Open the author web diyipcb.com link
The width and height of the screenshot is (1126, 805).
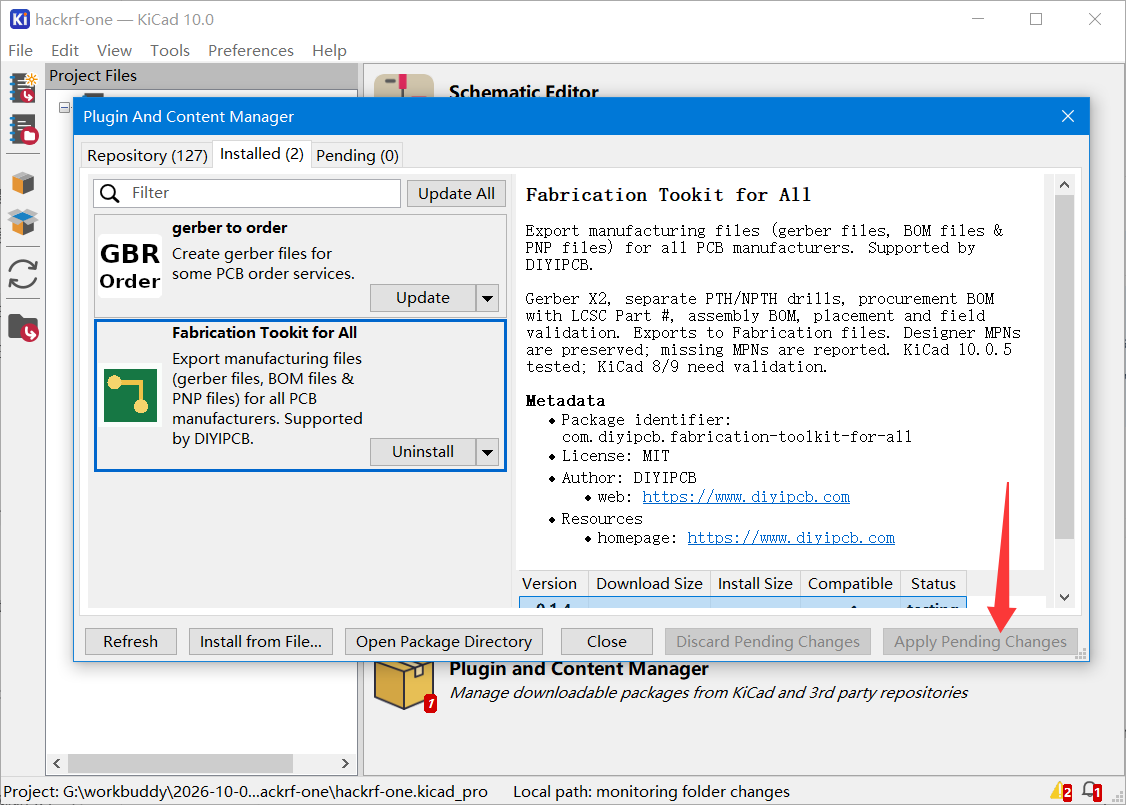click(746, 497)
